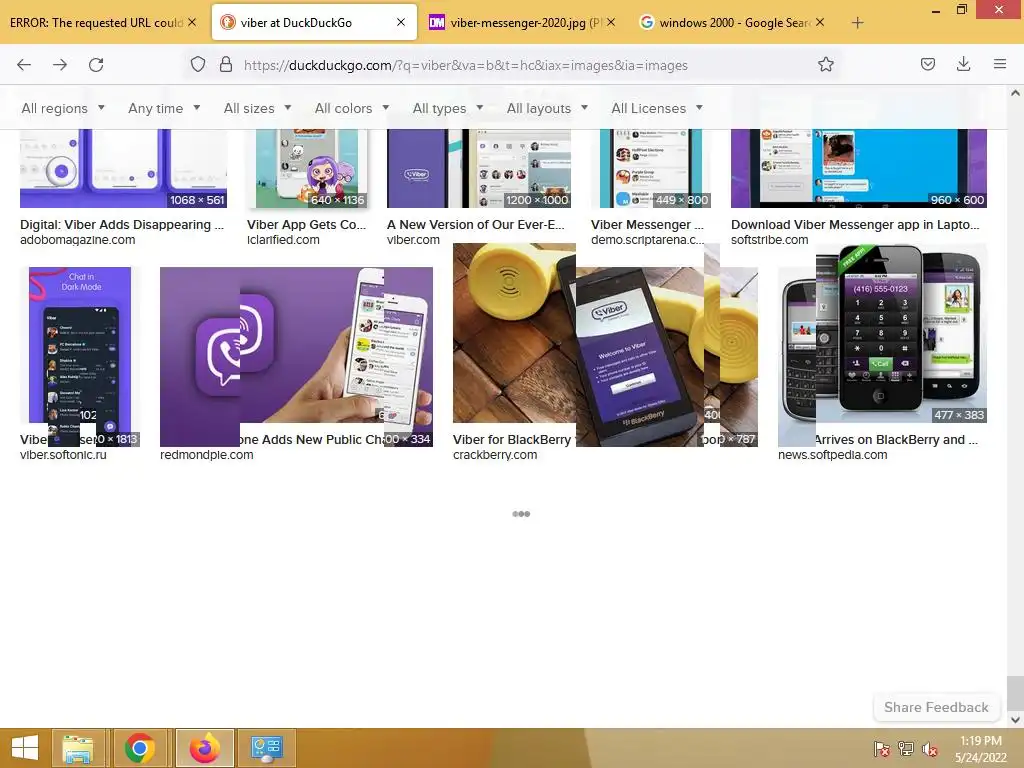Select the Firefox taskbar icon
This screenshot has height=768, width=1024.
[204, 748]
